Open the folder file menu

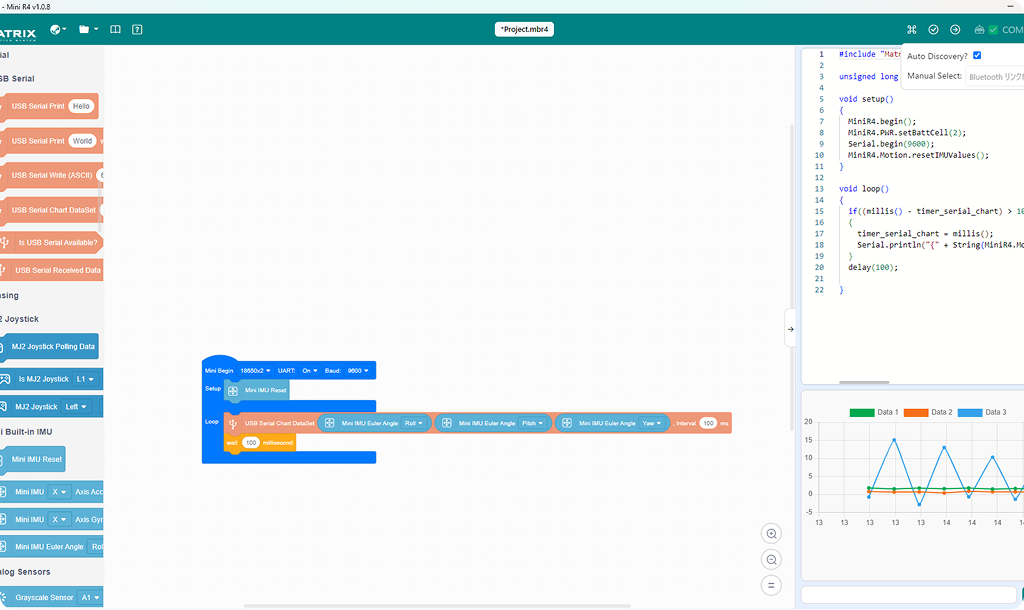pos(88,29)
